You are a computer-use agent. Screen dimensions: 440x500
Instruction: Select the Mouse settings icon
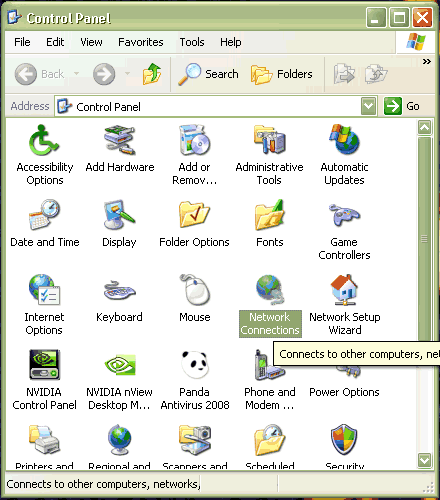pos(194,290)
